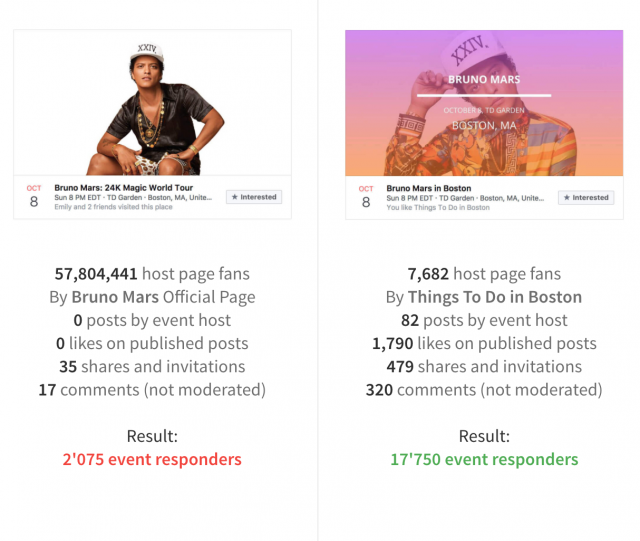This screenshot has height=541, width=640.
Task: Click the left event's Sun 8 PM EDT TD Garden line
Action: (133, 198)
